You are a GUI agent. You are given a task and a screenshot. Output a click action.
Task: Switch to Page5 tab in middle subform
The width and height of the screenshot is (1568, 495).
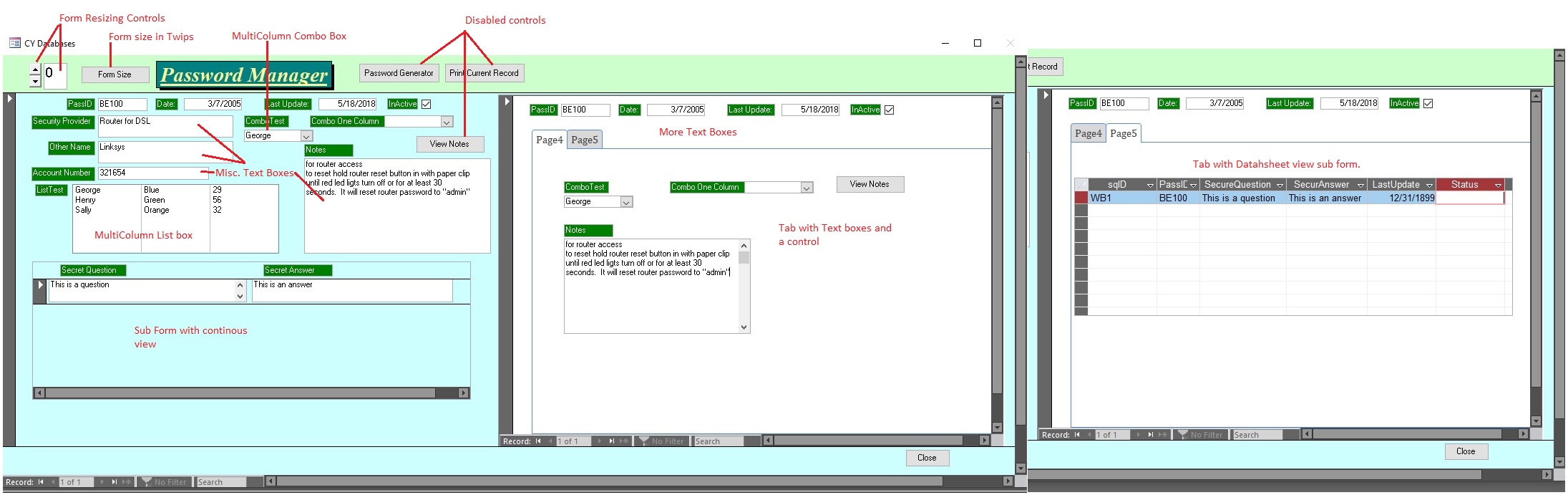coord(584,140)
